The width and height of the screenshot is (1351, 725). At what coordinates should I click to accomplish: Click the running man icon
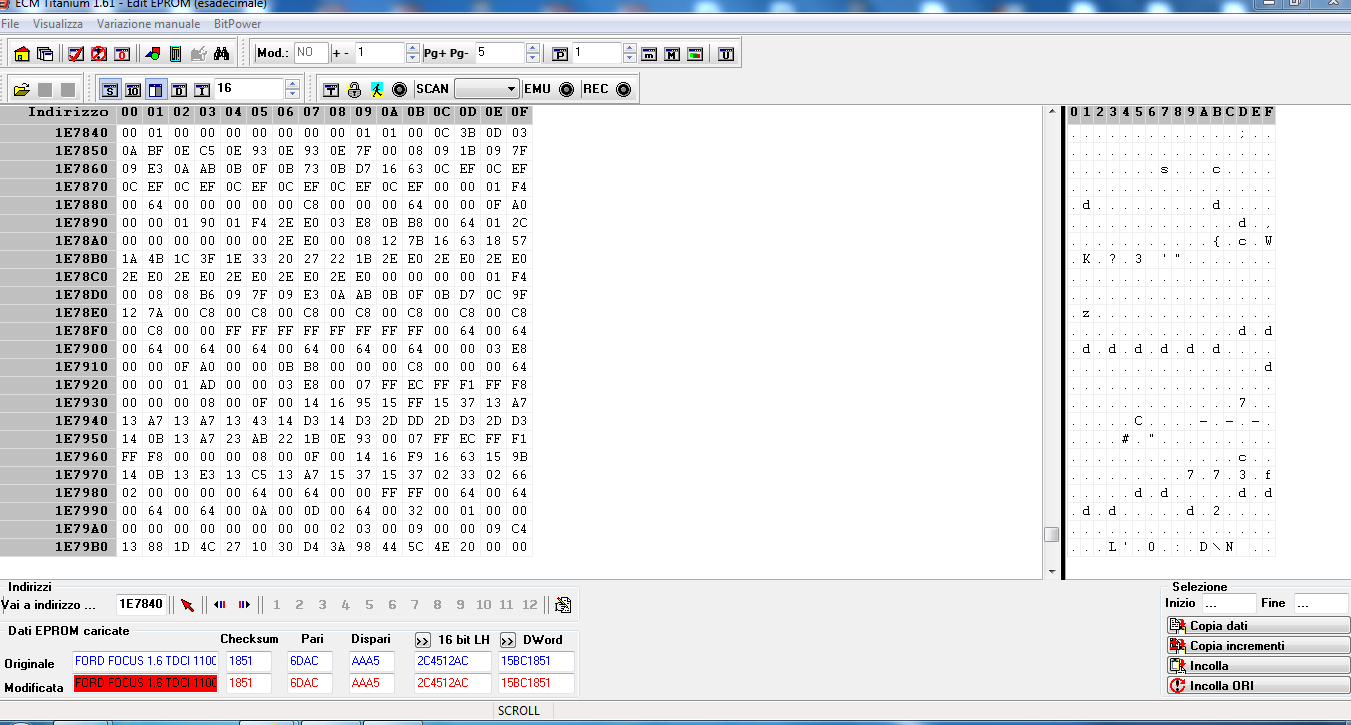pos(377,89)
